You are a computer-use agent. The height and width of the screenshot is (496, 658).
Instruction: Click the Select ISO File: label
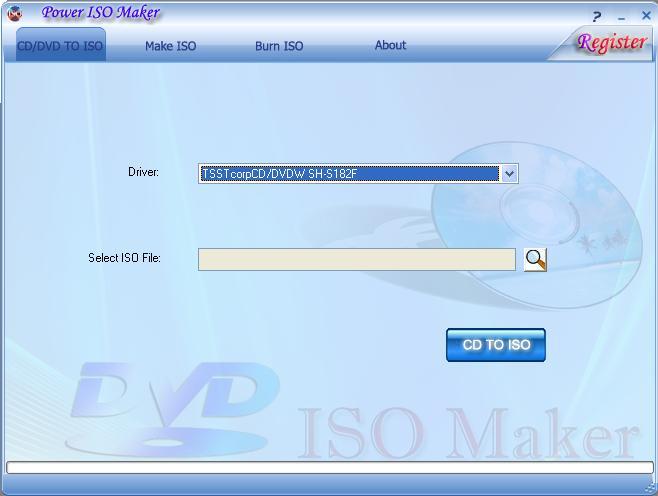124,258
